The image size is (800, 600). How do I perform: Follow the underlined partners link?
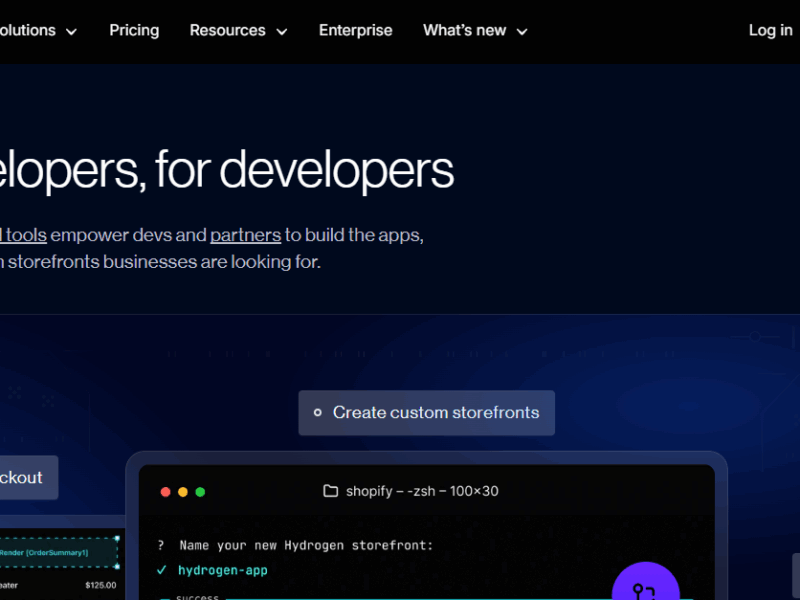coord(245,236)
